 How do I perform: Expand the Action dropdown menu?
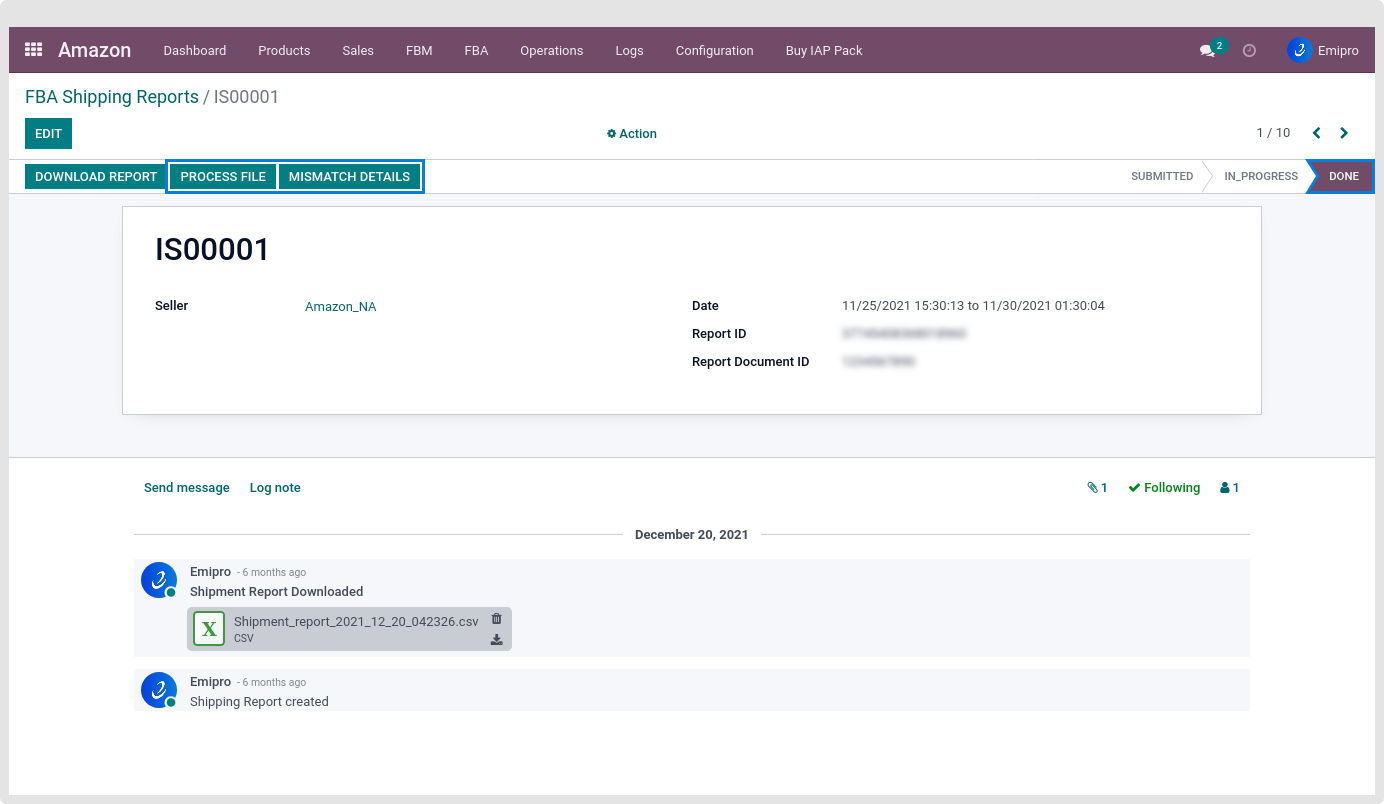coord(632,134)
